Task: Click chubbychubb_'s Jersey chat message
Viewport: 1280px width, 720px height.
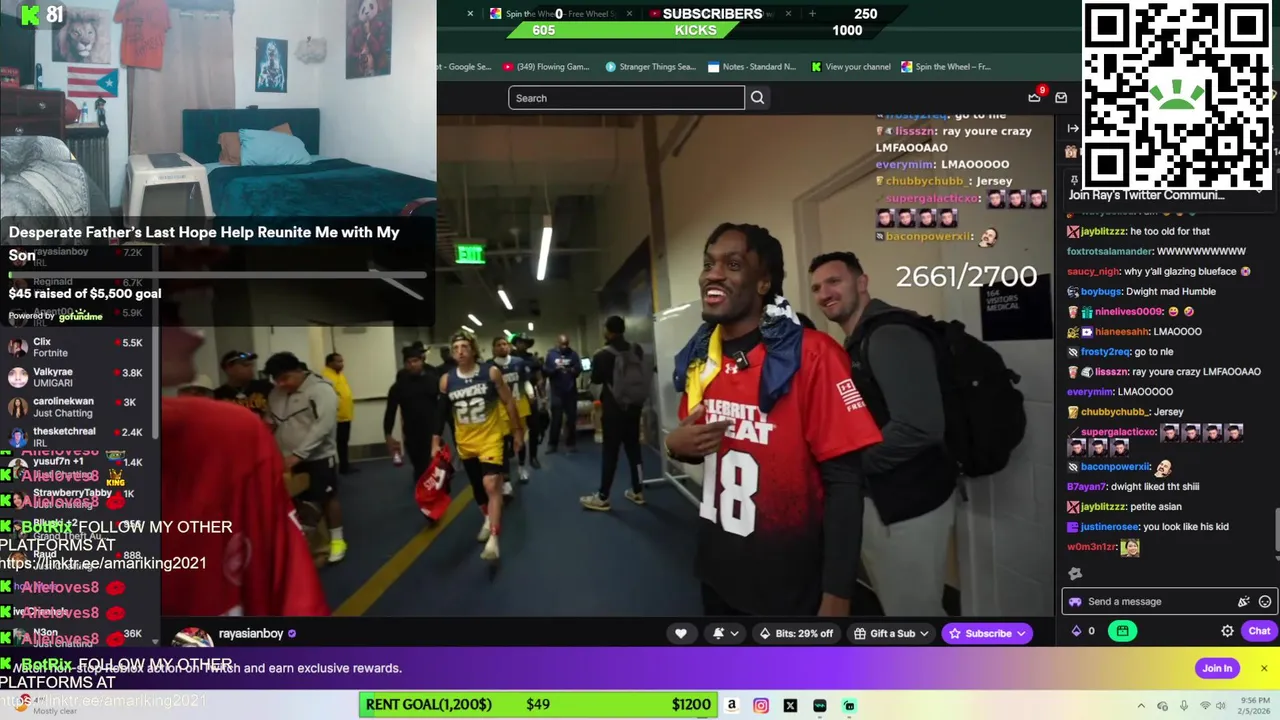Action: [1125, 412]
